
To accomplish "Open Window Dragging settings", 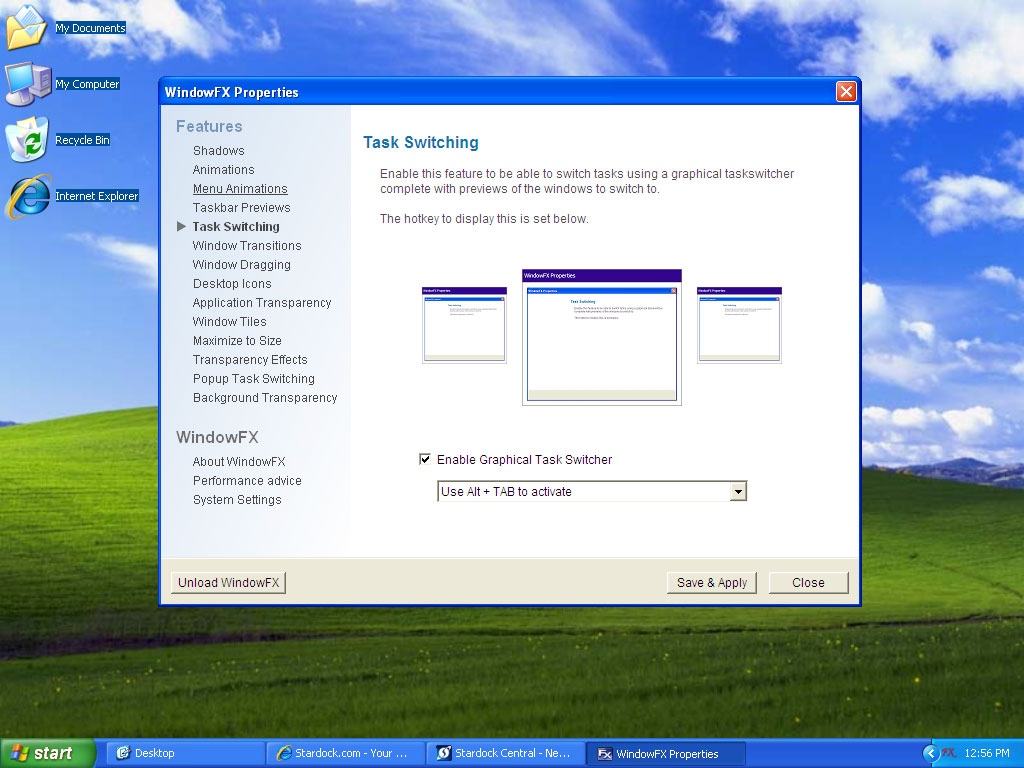I will coord(242,264).
